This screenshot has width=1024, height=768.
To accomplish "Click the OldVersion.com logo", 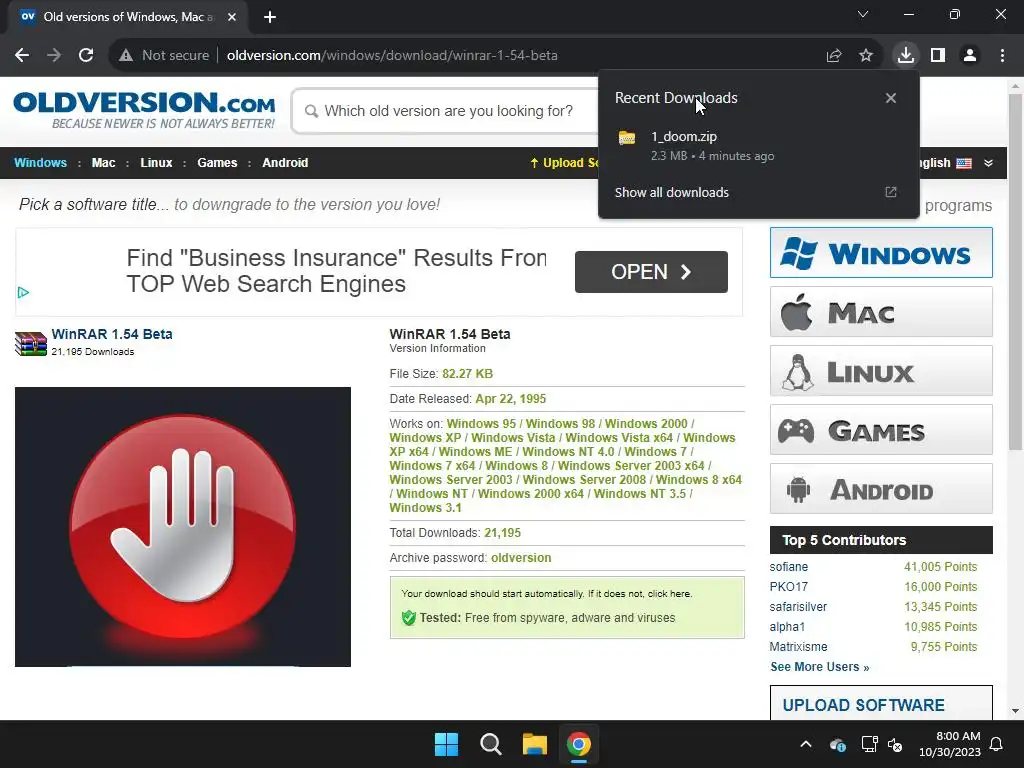I will tap(144, 110).
